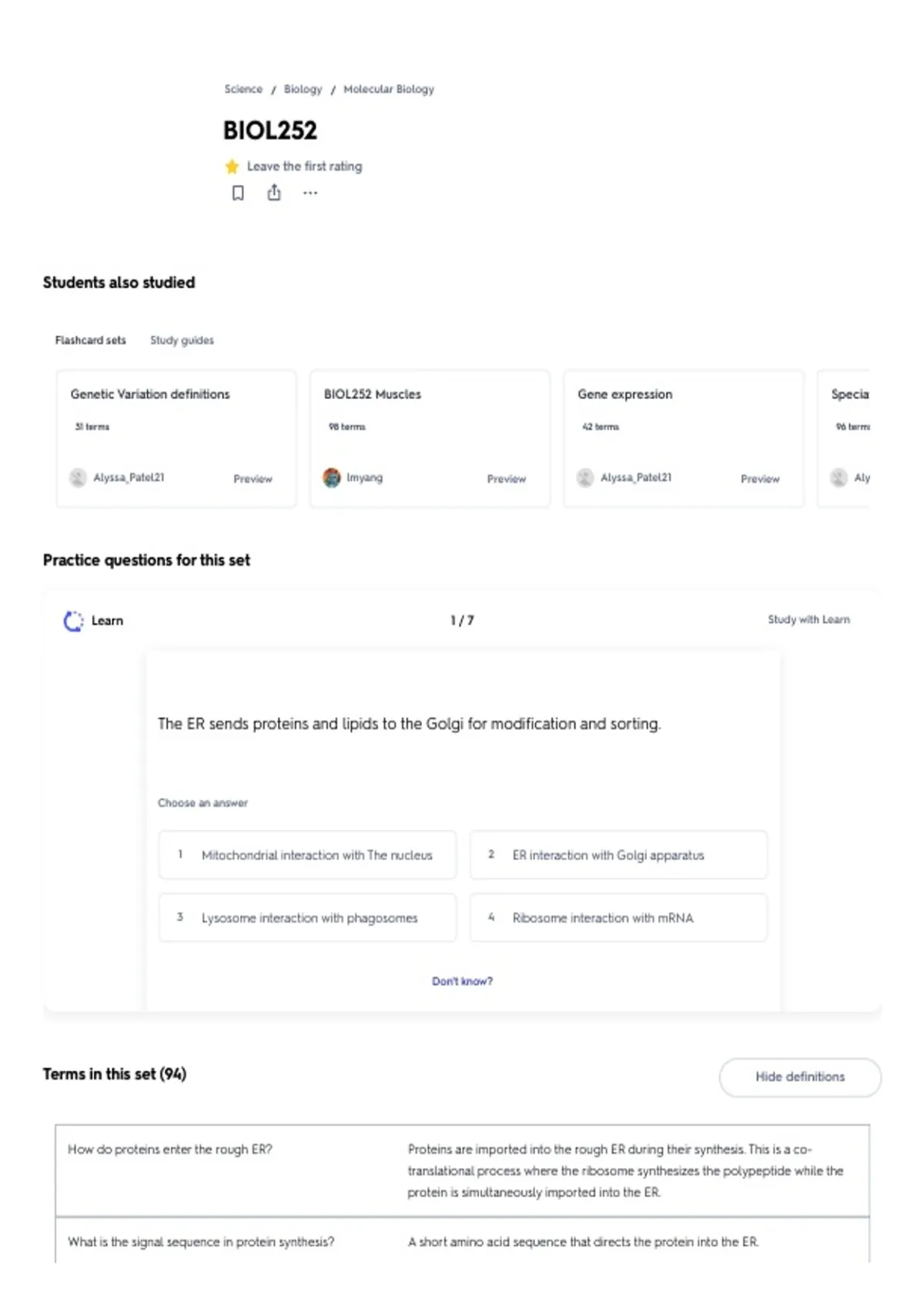Open Study with Learn link
The image size is (924, 1309).
click(x=808, y=620)
